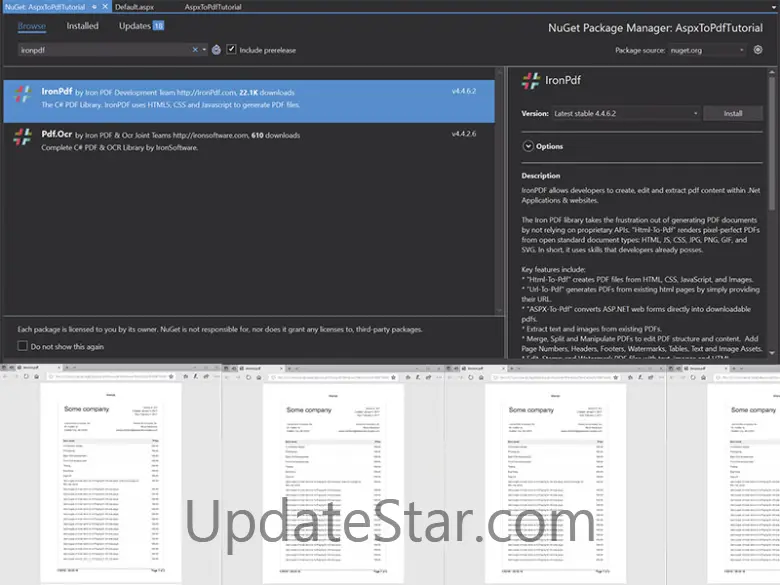
Task: Open web notes pen in second browser window
Action: click(x=418, y=377)
